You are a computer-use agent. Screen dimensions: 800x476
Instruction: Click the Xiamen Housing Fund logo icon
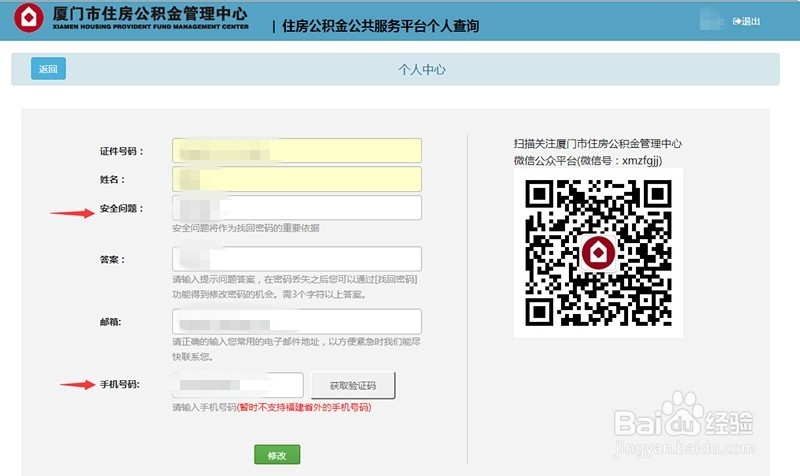(29, 17)
